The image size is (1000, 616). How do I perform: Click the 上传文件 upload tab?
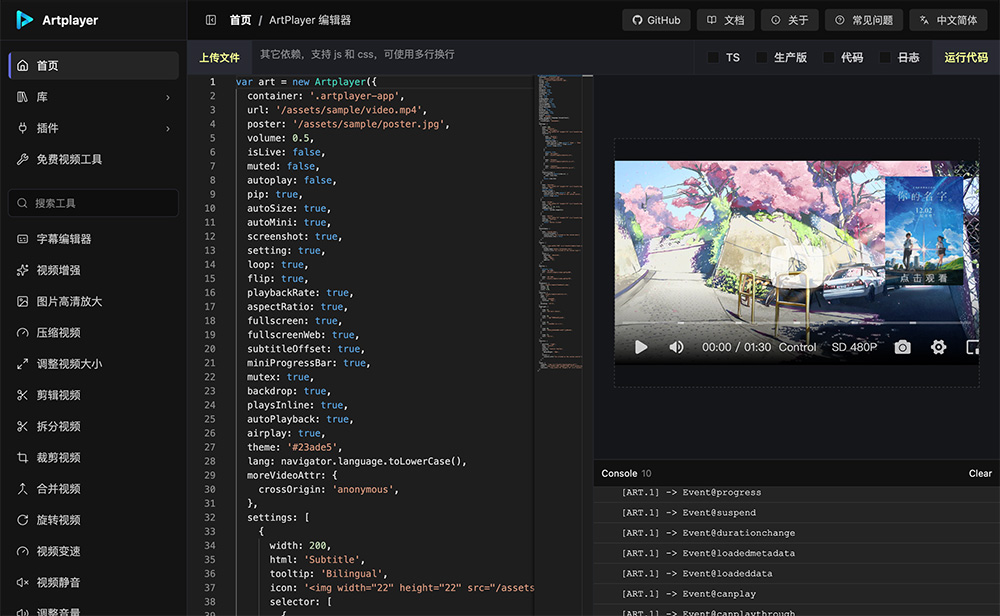[219, 57]
